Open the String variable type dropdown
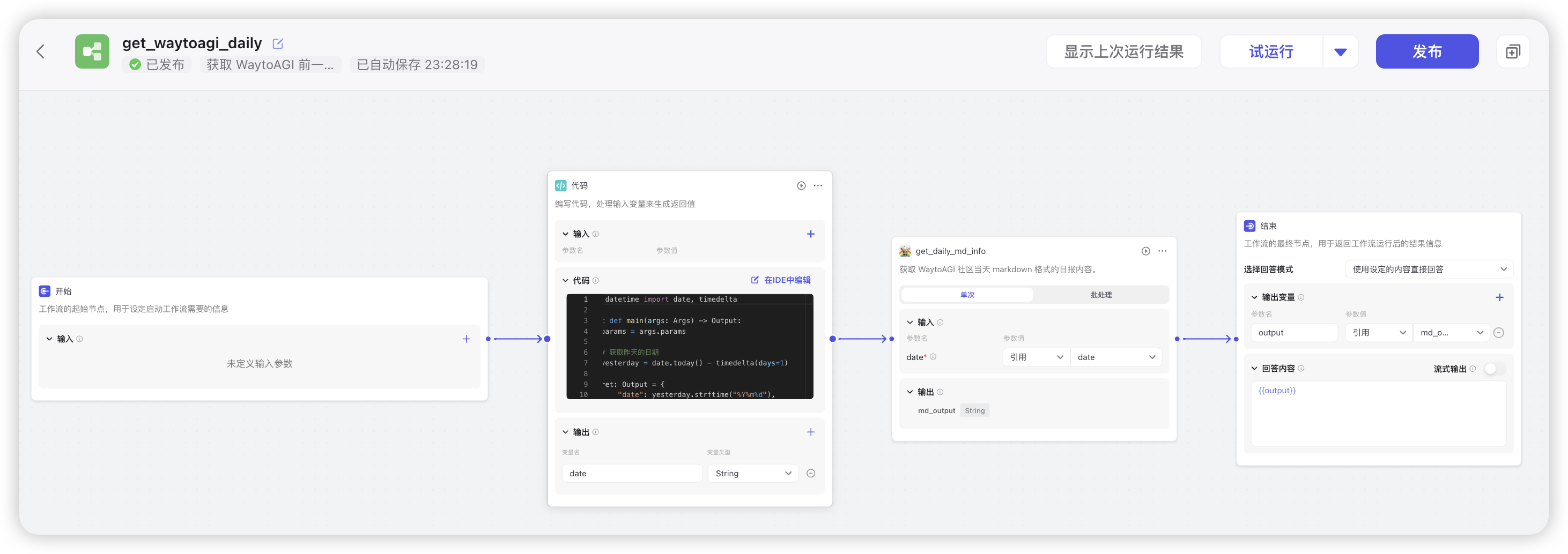 (x=753, y=474)
